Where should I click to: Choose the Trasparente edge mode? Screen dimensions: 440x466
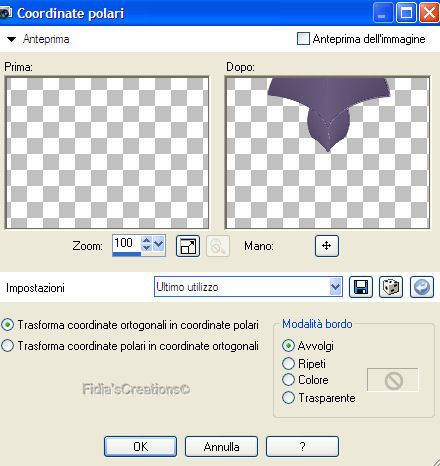pyautogui.click(x=288, y=397)
